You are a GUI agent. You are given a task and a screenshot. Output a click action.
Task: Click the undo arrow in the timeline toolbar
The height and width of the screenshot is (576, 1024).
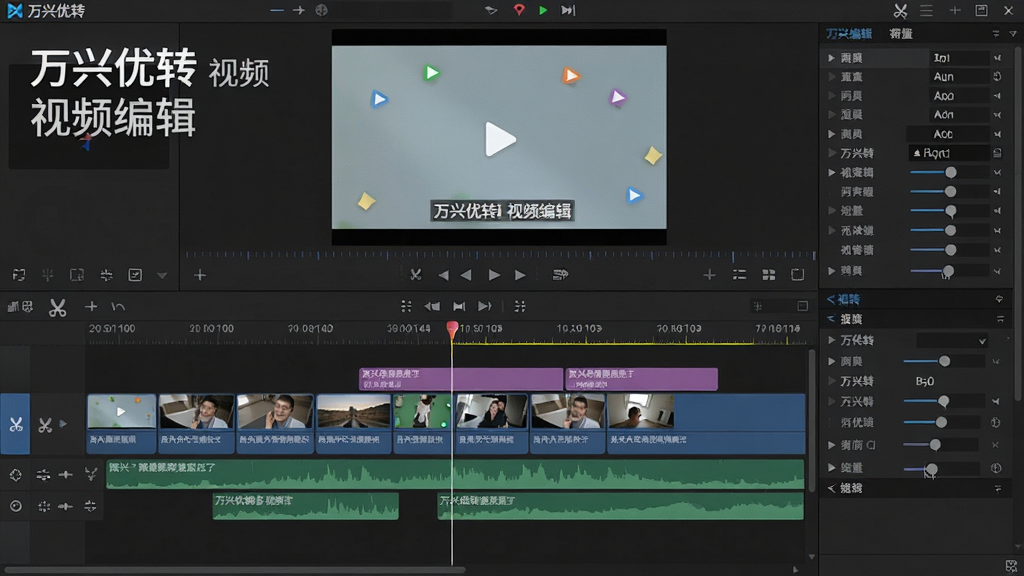pyautogui.click(x=118, y=306)
